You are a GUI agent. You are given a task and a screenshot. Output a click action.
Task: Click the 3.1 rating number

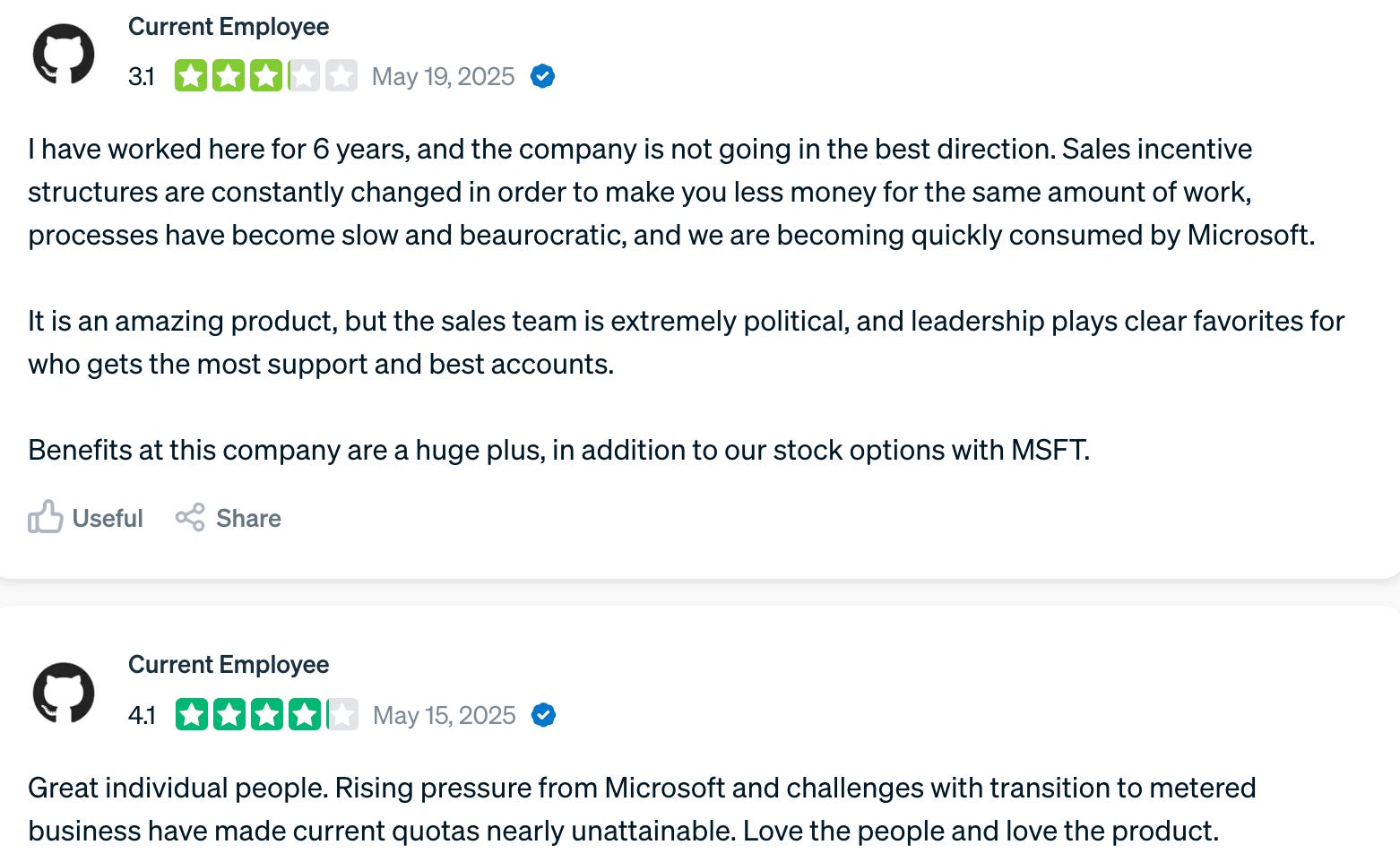142,76
